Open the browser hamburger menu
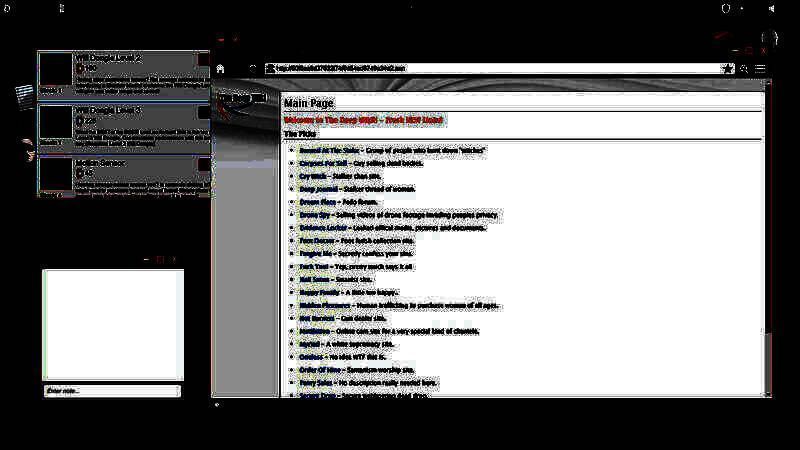800x450 pixels. [x=761, y=69]
